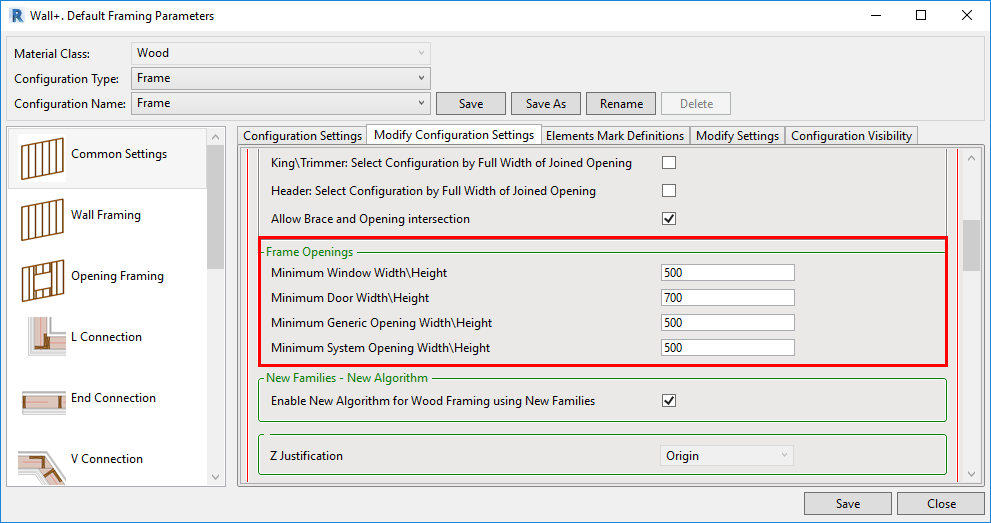Open Configuration Visibility tab
The height and width of the screenshot is (523, 991).
click(x=851, y=136)
